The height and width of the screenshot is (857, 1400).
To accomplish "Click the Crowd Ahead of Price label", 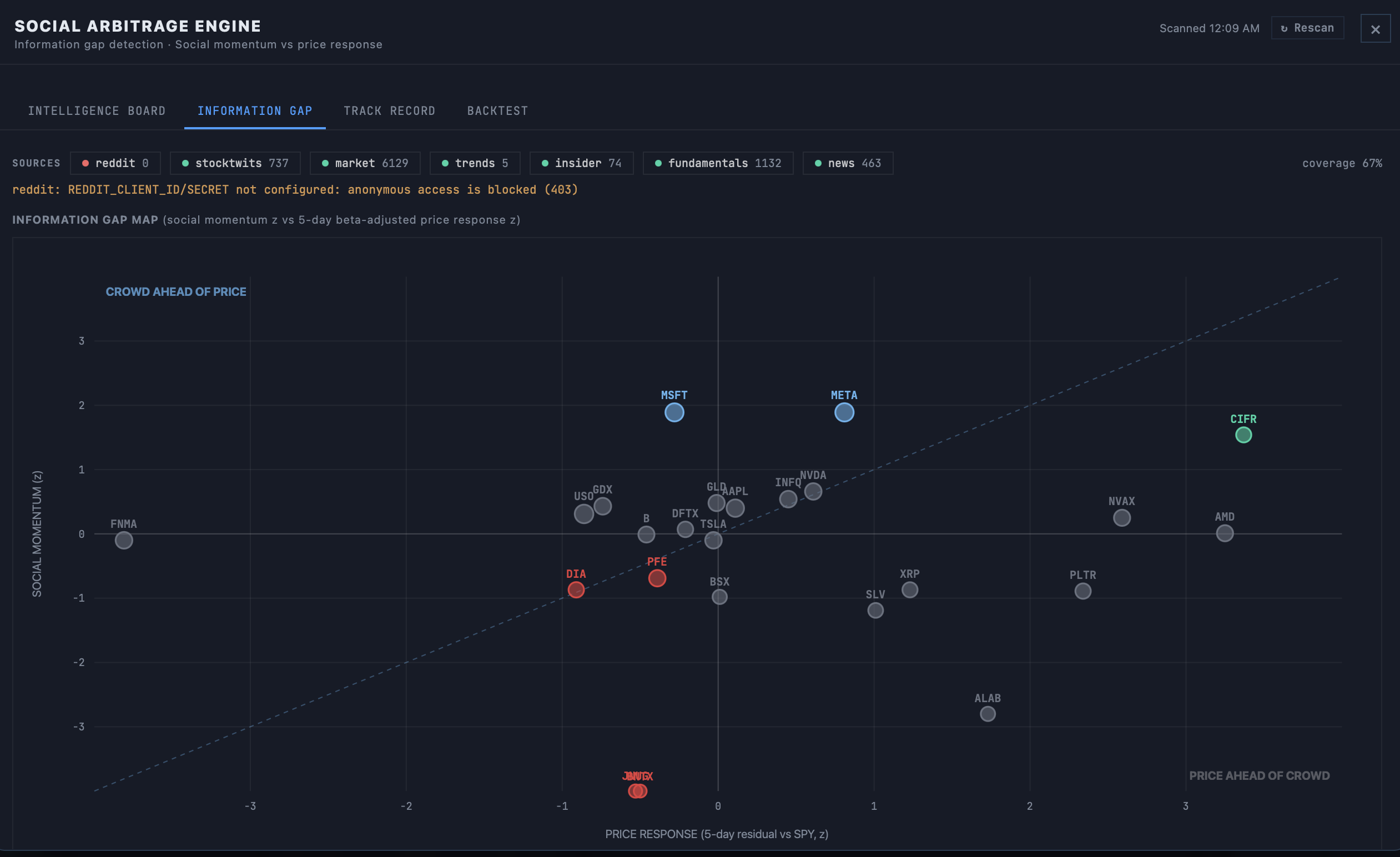I will (175, 291).
